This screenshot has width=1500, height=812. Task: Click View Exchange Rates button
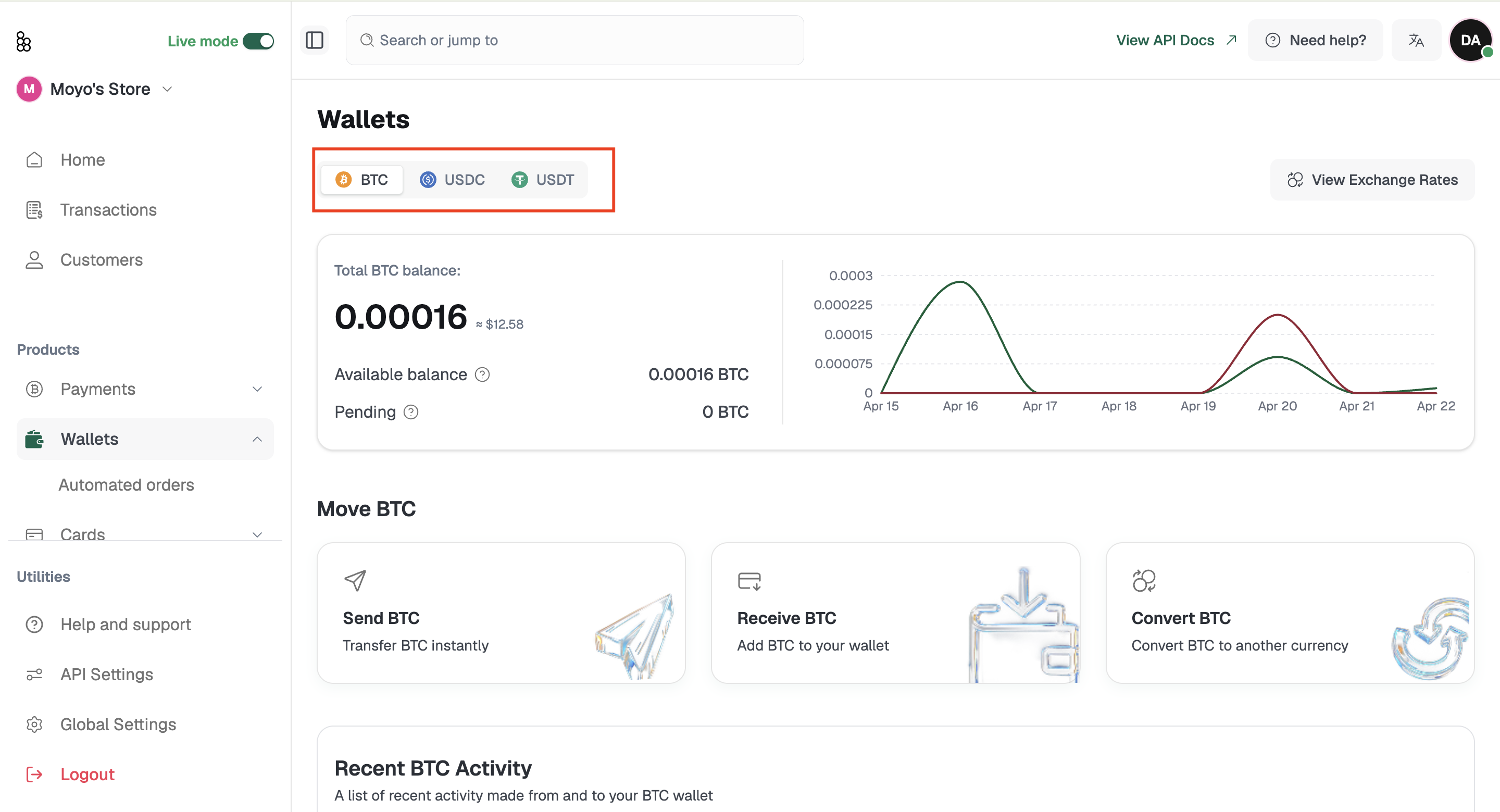tap(1372, 180)
